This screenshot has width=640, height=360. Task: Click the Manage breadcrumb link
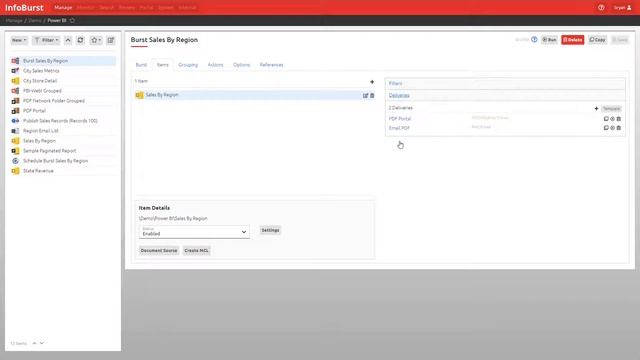point(14,20)
